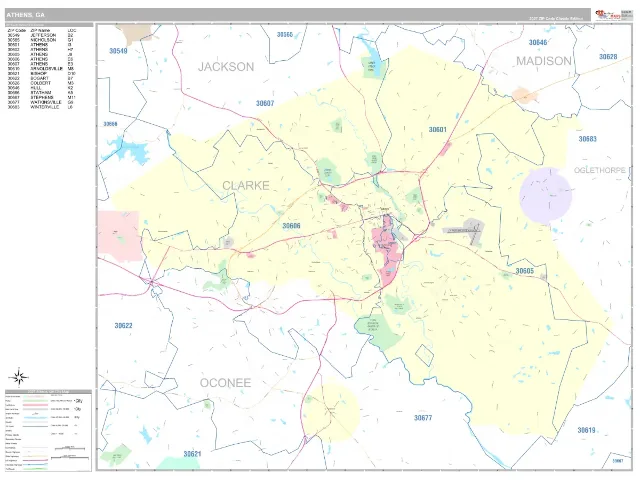This screenshot has height=480, width=640.
Task: Click the map legend box at bottom left
Action: [48, 430]
